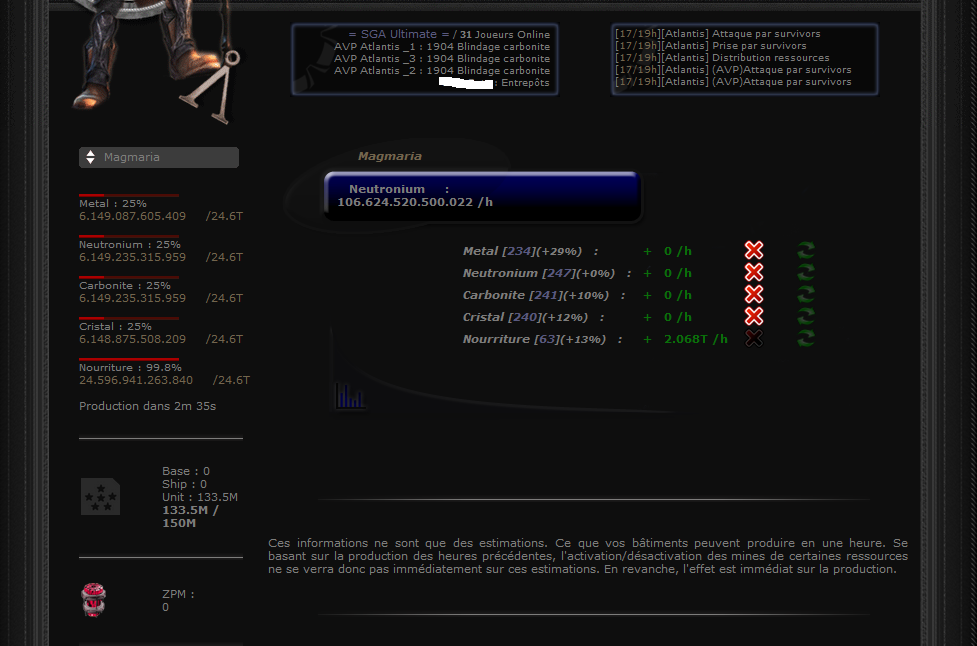The image size is (977, 646).
Task: Disable Cristal mine with red X
Action: pyautogui.click(x=754, y=316)
